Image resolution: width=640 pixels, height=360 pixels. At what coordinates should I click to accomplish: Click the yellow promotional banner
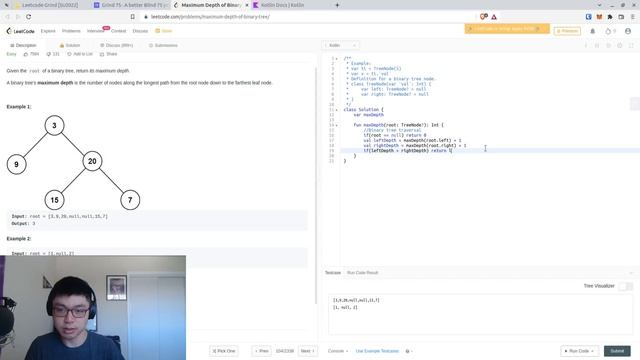point(507,29)
